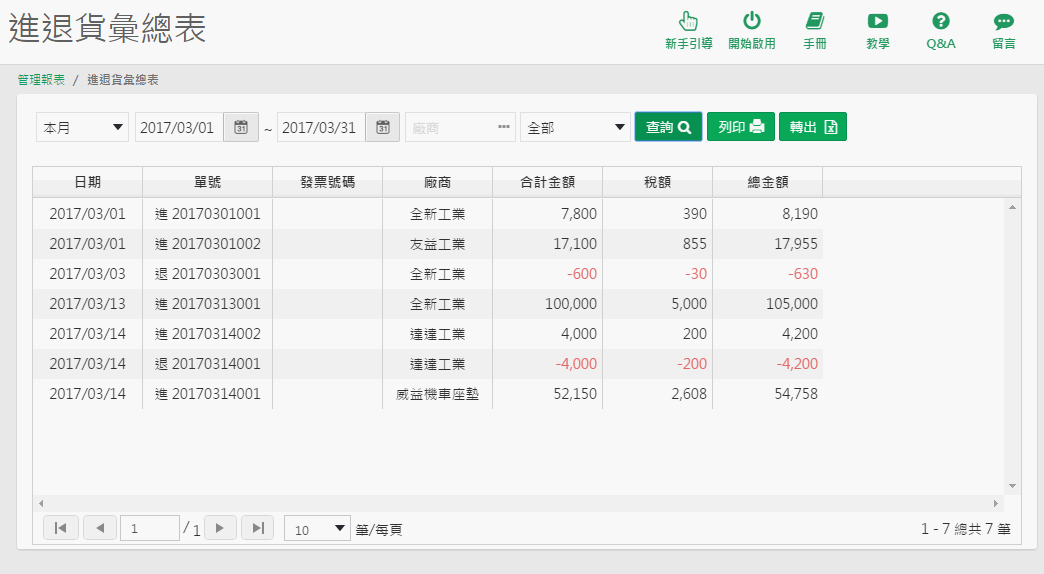This screenshot has width=1044, height=574.
Task: Click the 開始啟用 power icon
Action: point(752,31)
